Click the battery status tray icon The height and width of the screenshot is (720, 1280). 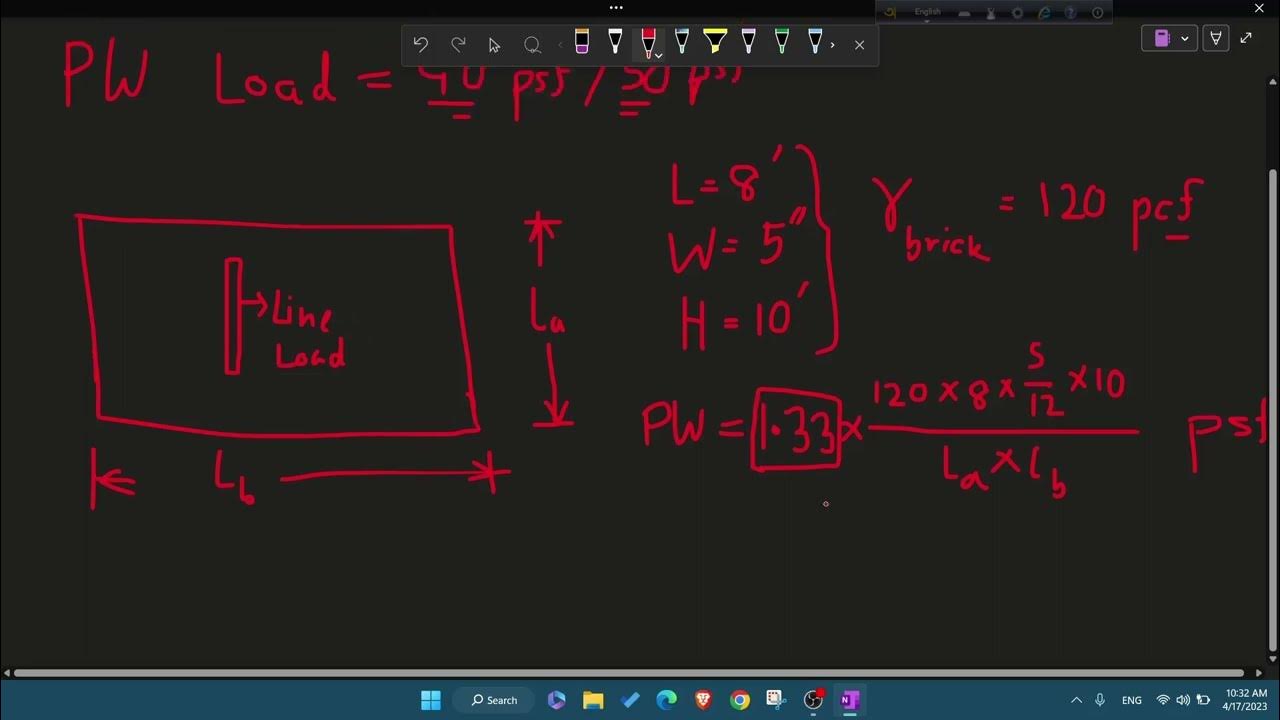(x=1203, y=700)
